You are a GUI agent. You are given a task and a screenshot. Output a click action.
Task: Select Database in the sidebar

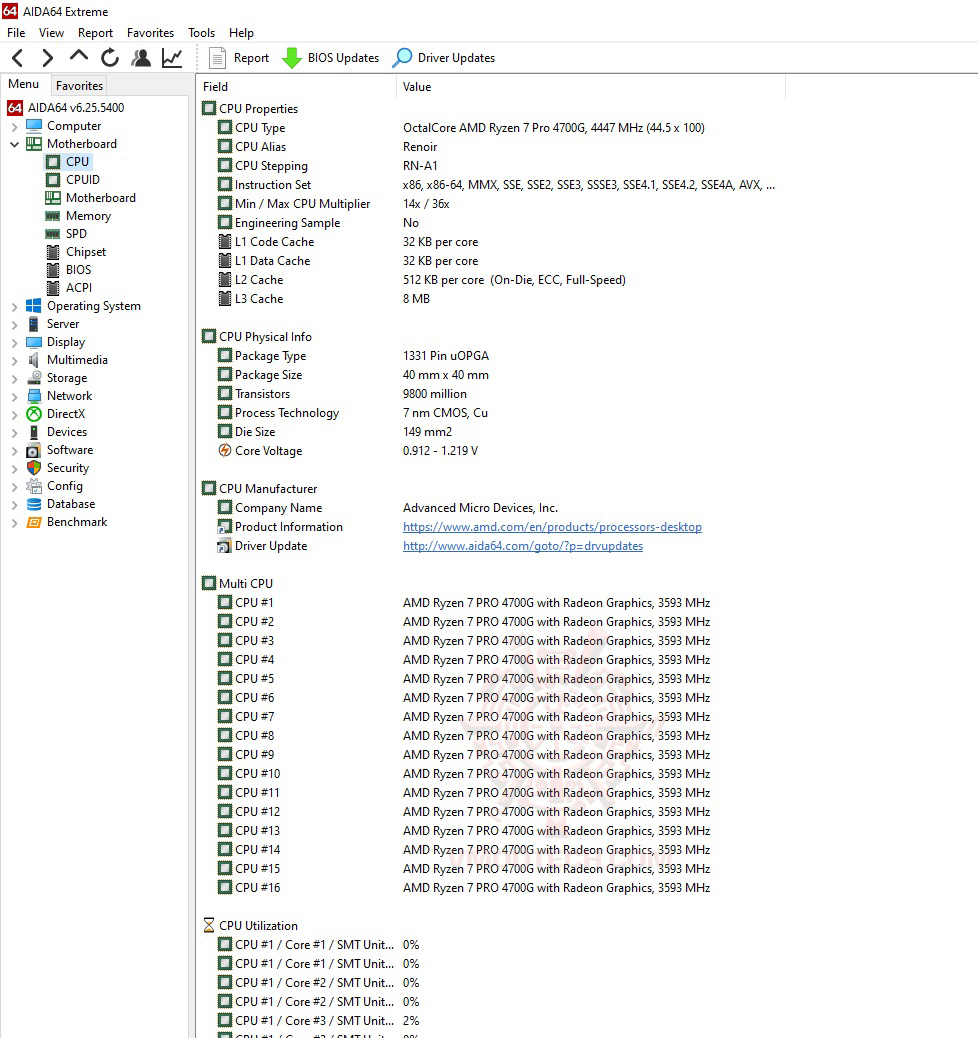60,504
